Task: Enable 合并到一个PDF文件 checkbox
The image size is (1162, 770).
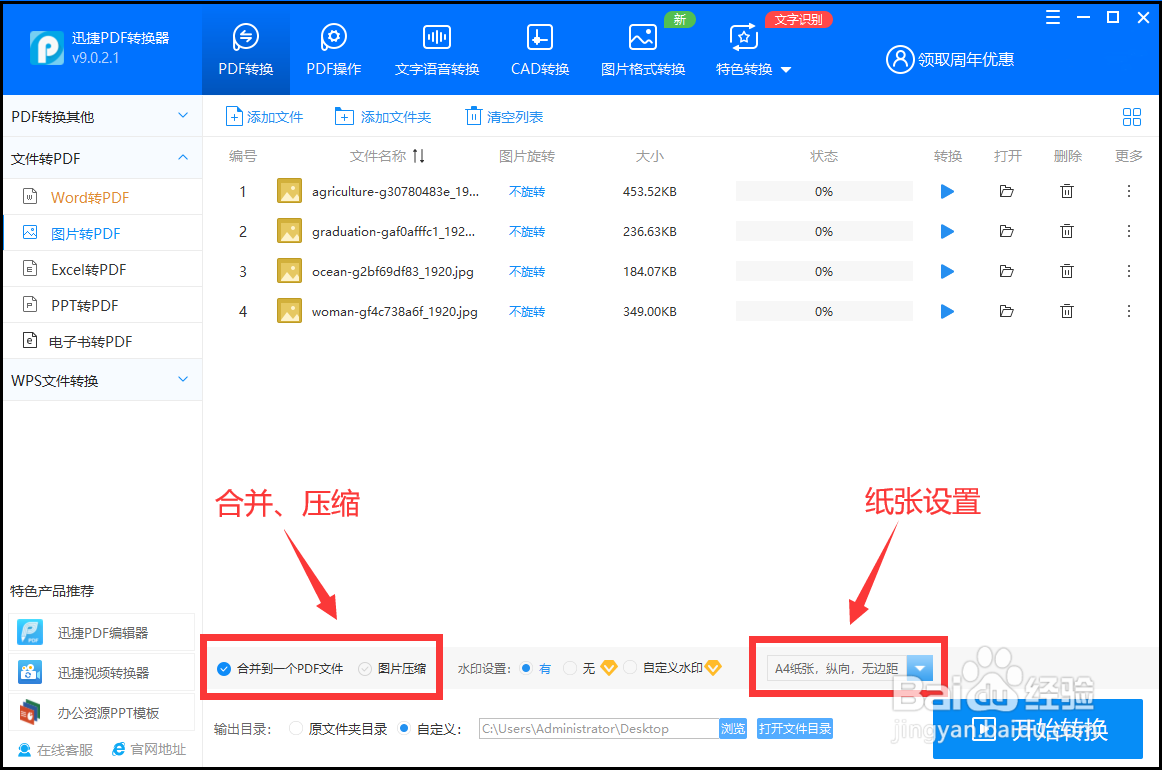Action: click(x=223, y=668)
